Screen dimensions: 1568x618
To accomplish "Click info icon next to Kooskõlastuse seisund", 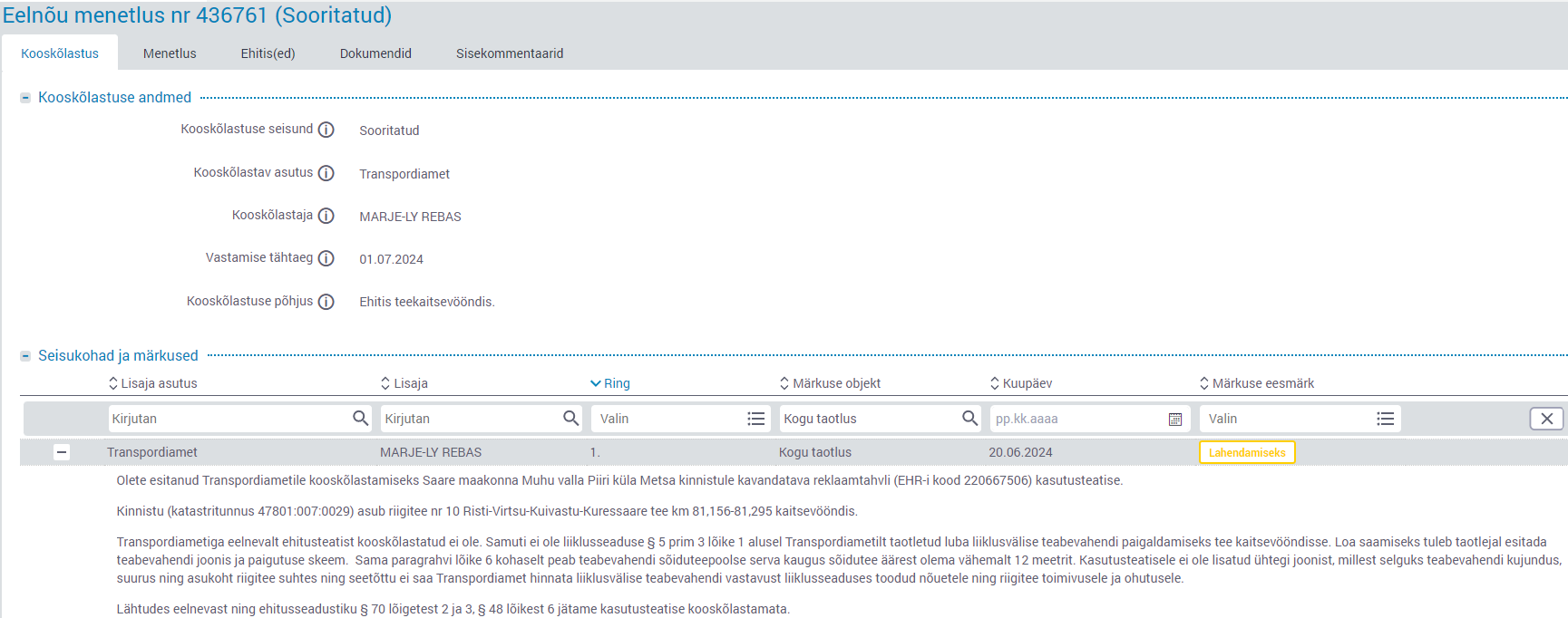I will [x=326, y=130].
